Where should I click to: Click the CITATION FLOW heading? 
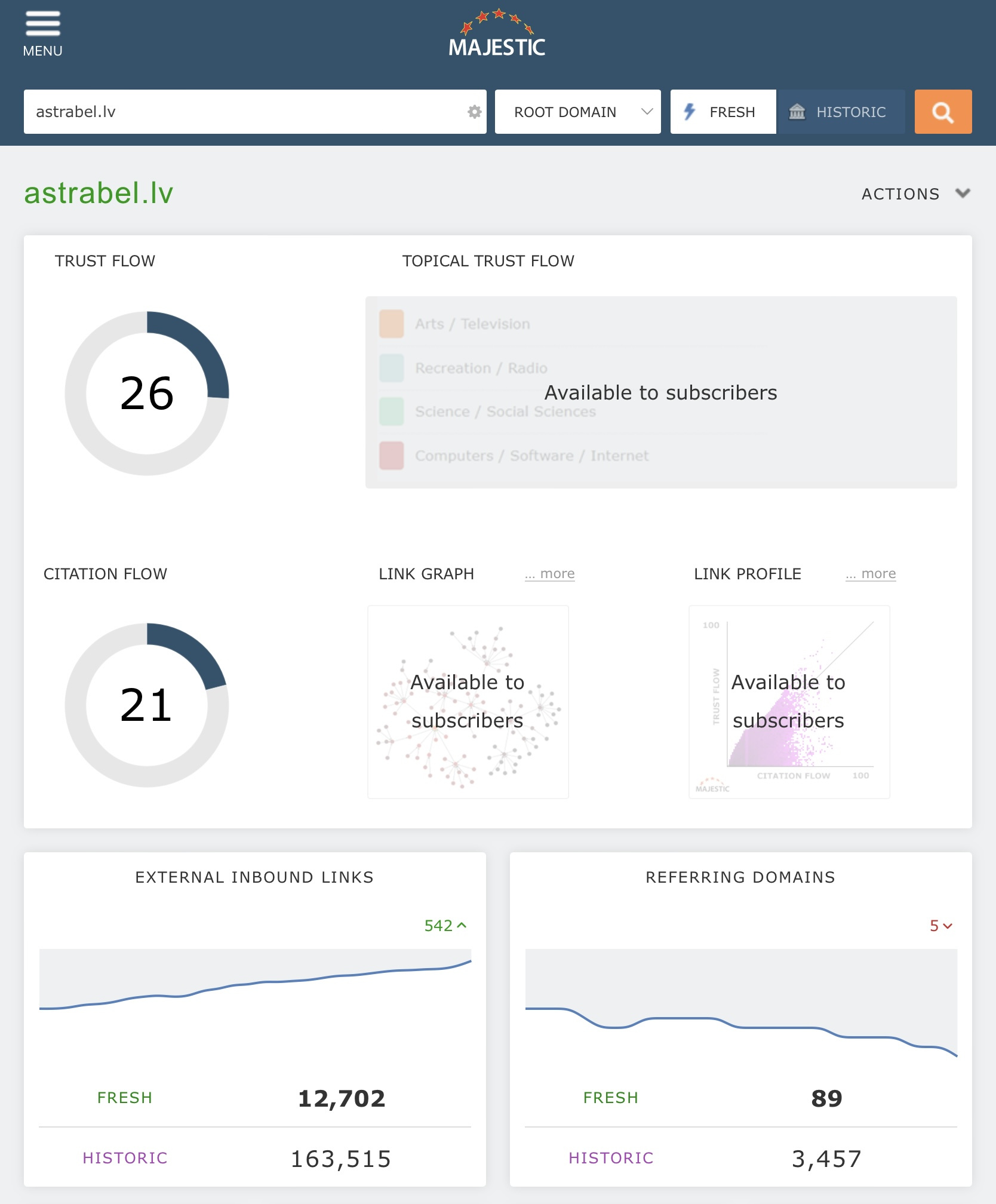pyautogui.click(x=106, y=574)
